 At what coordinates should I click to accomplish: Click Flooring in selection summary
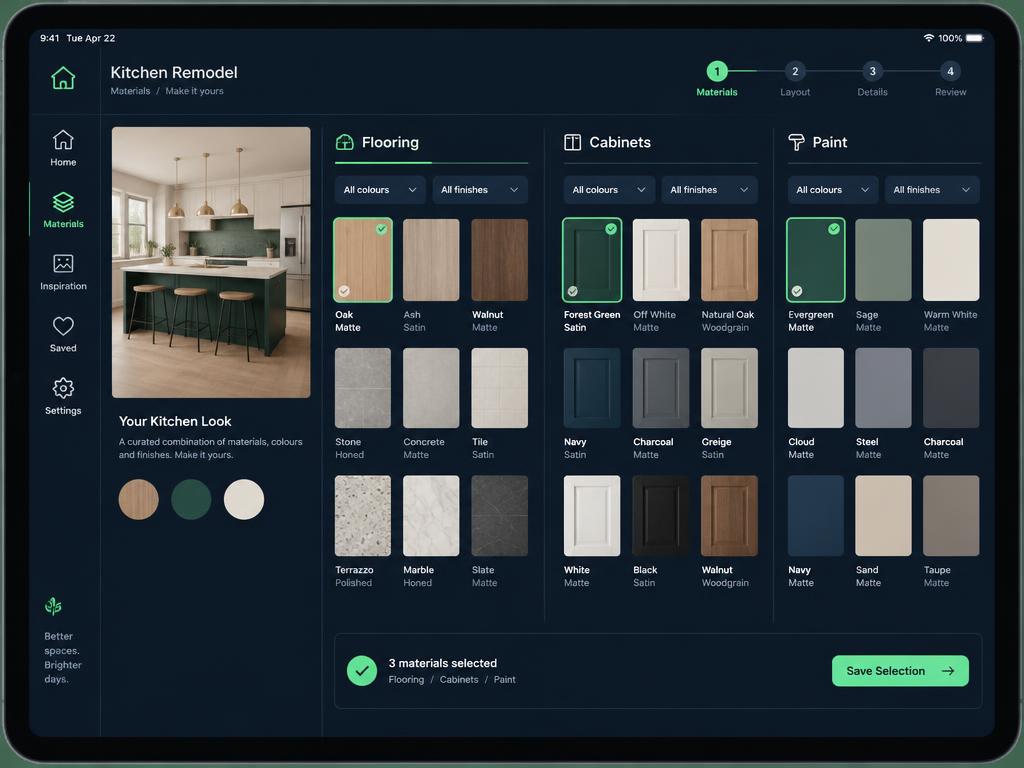pyautogui.click(x=406, y=679)
